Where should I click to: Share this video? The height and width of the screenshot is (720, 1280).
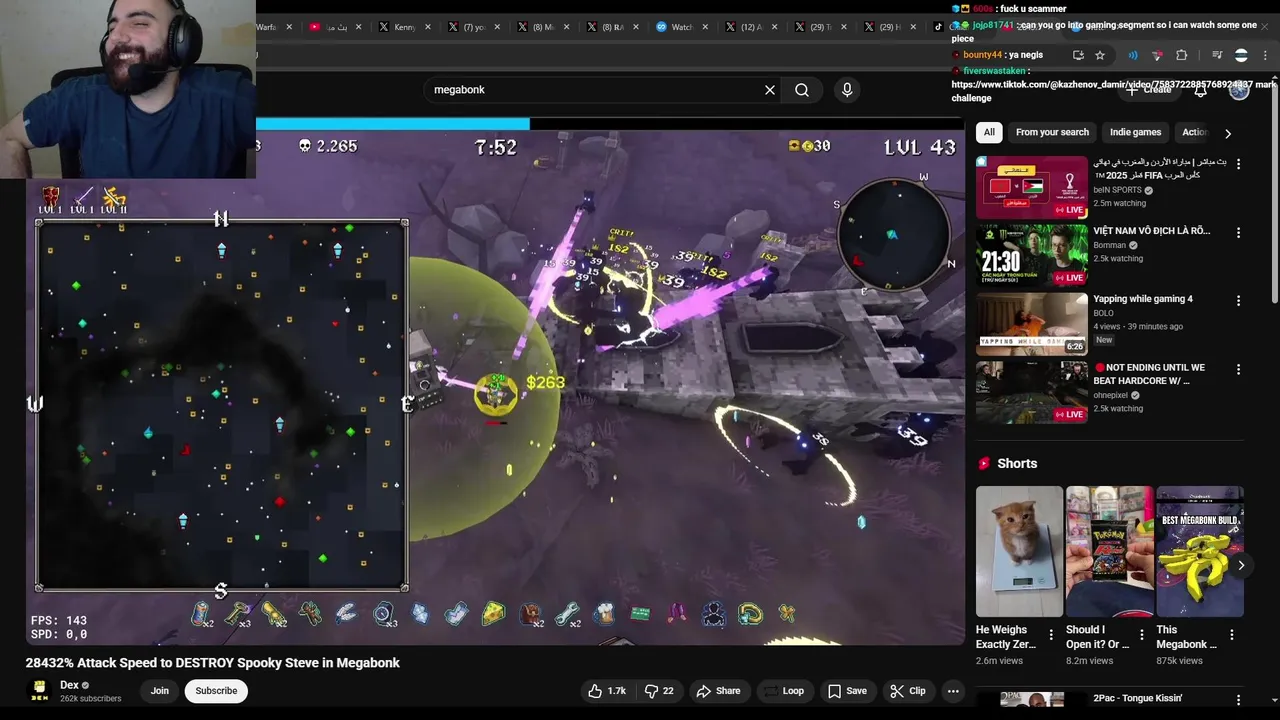click(x=718, y=691)
